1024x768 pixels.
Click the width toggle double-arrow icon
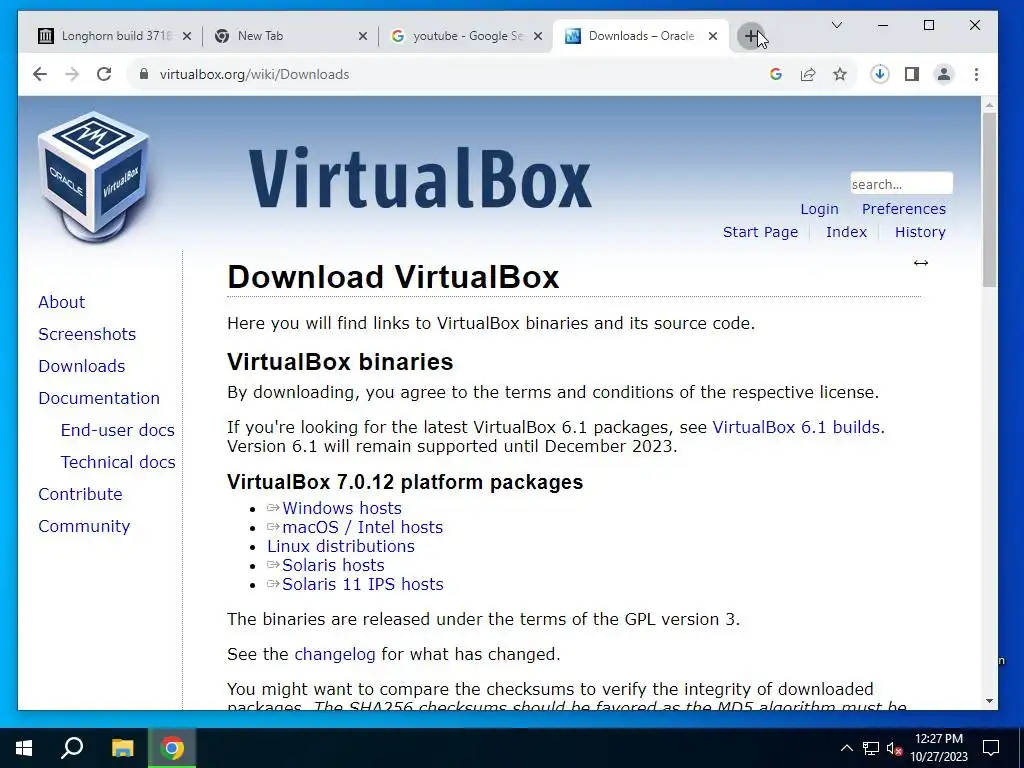pyautogui.click(x=921, y=263)
